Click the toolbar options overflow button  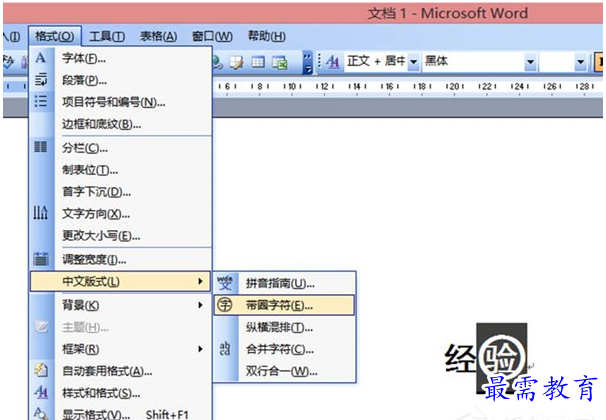pyautogui.click(x=308, y=62)
